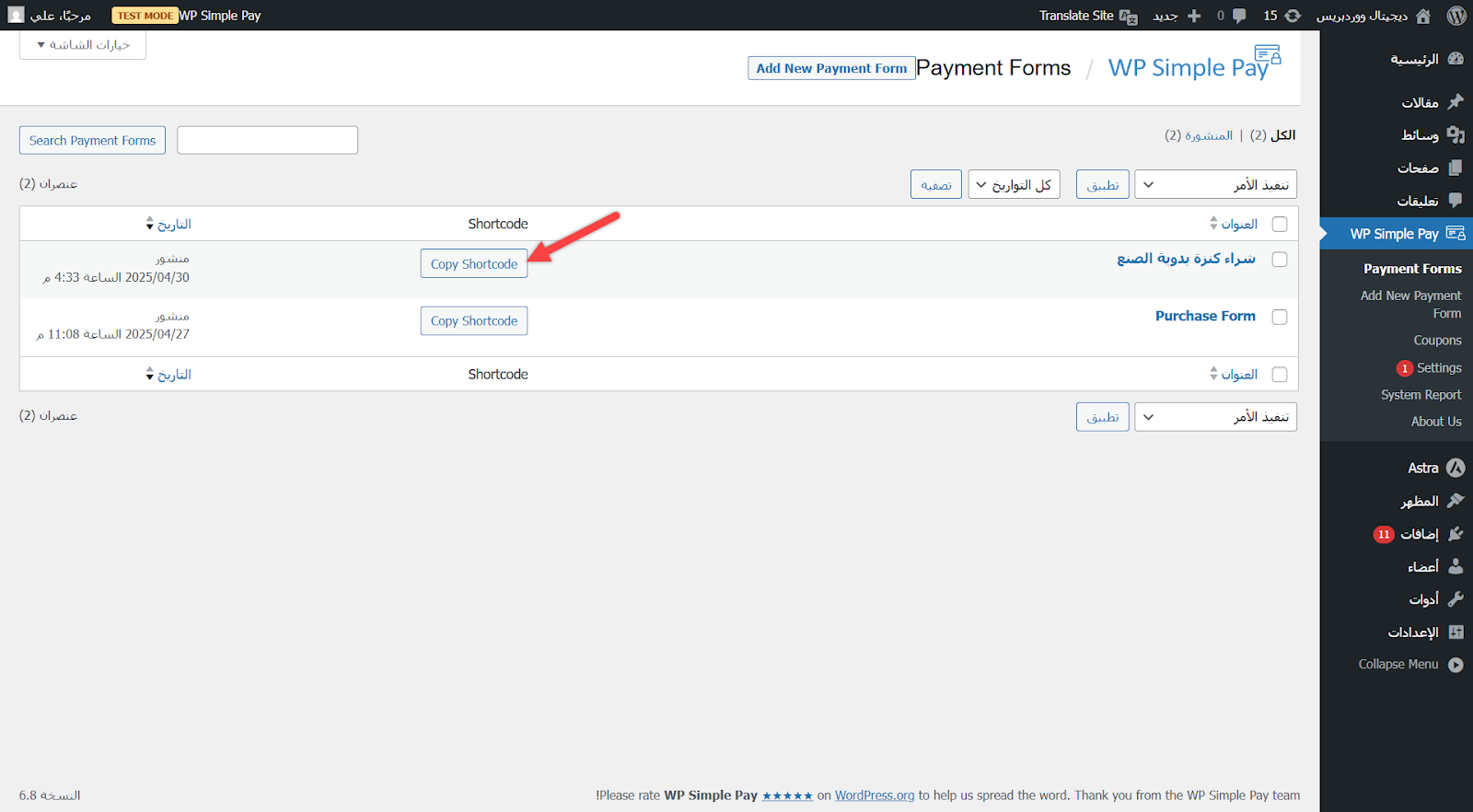Viewport: 1473px width, 812px height.
Task: Open System Report in the sidebar submenu
Action: tap(1421, 395)
